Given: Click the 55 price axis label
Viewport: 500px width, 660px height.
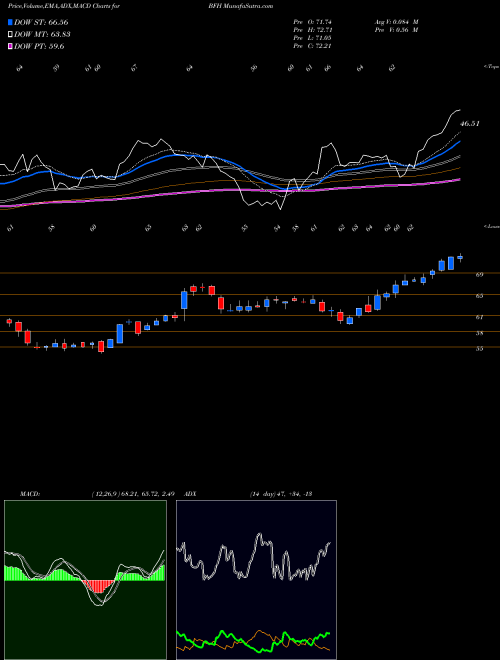Looking at the screenshot, I should coord(479,349).
